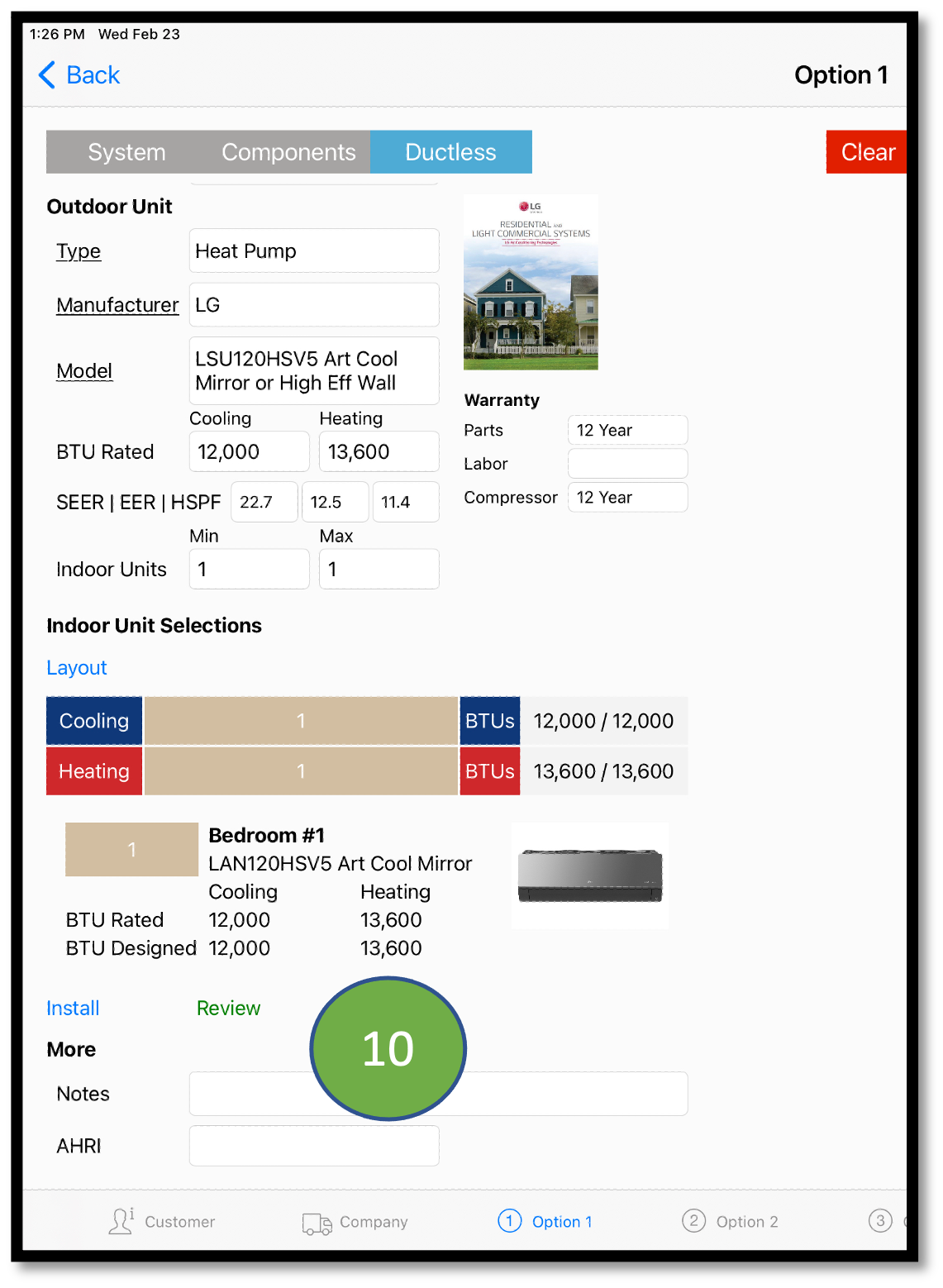Tap the green number 10 circle marker

[388, 1048]
